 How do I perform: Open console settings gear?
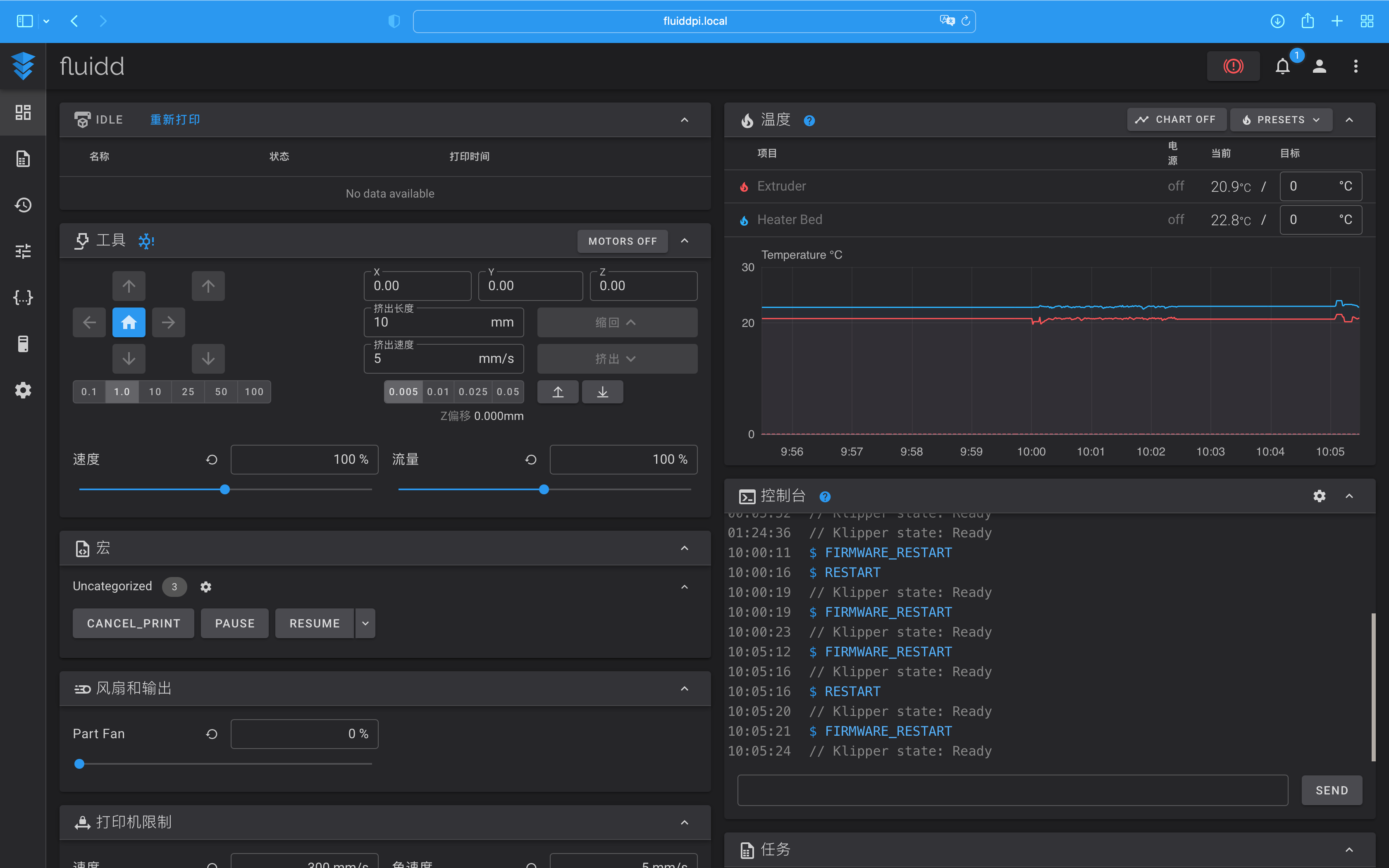(x=1319, y=496)
